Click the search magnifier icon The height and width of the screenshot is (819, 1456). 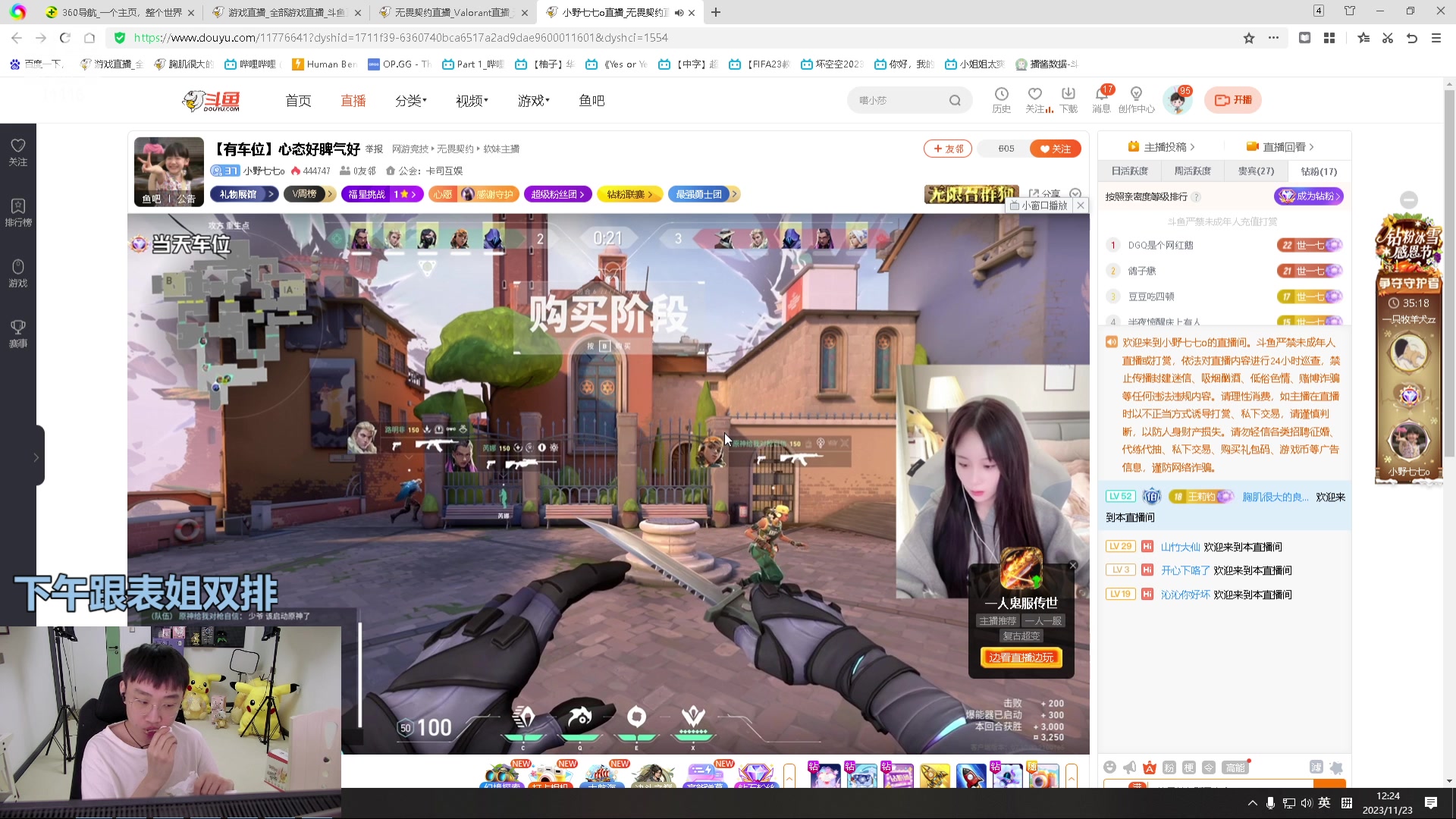955,100
